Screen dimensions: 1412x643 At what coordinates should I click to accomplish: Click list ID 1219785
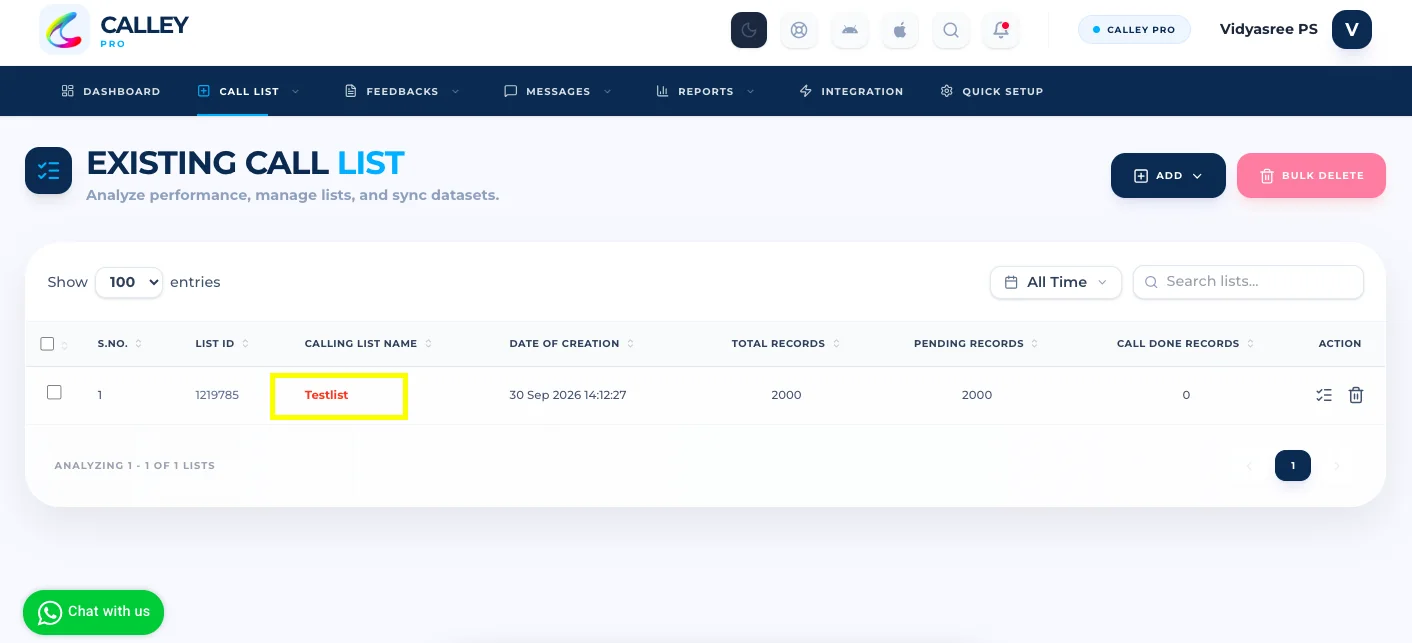point(217,395)
